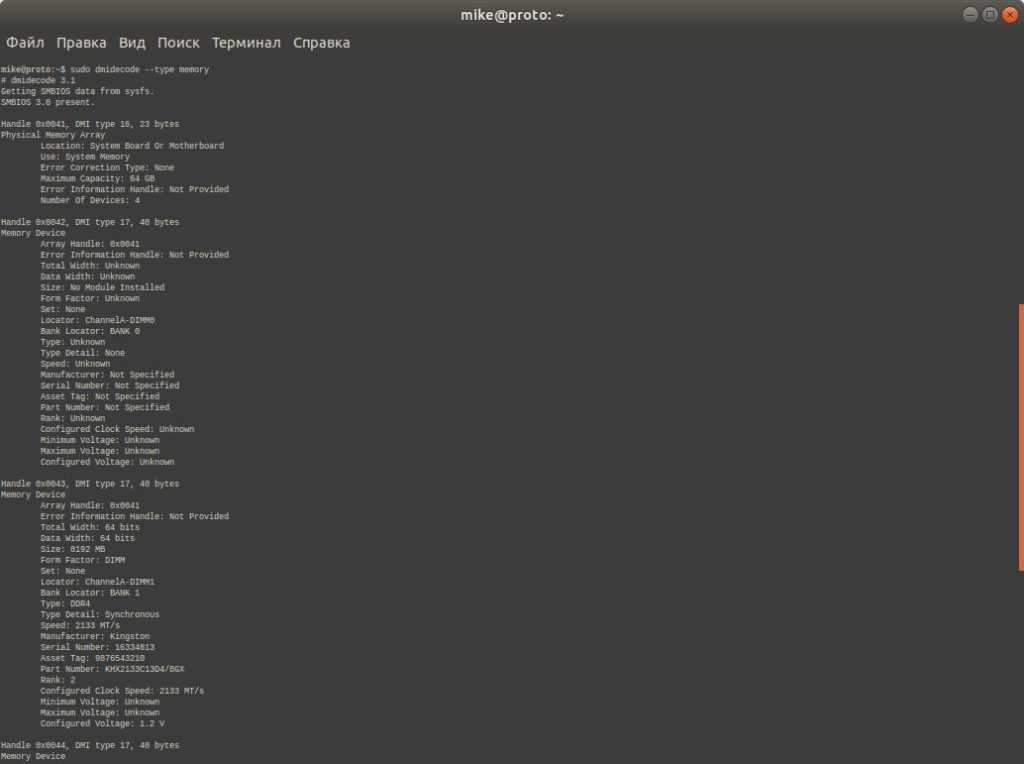1024x764 pixels.
Task: Click the Manufacturer: Kingston line
Action: tap(95, 636)
